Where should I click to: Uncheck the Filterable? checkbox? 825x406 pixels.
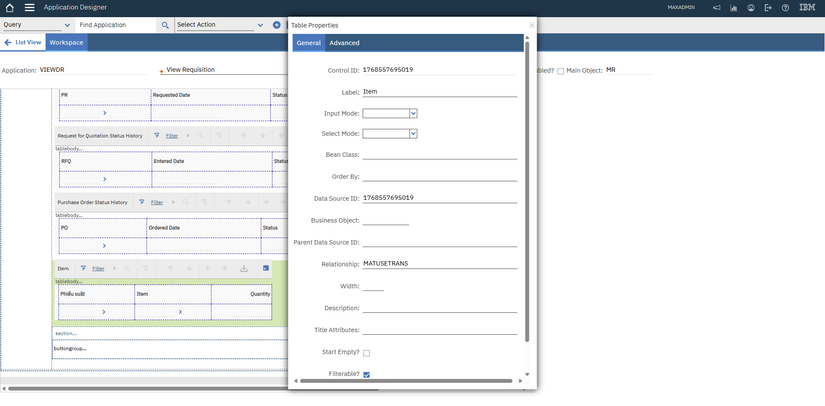coord(367,374)
